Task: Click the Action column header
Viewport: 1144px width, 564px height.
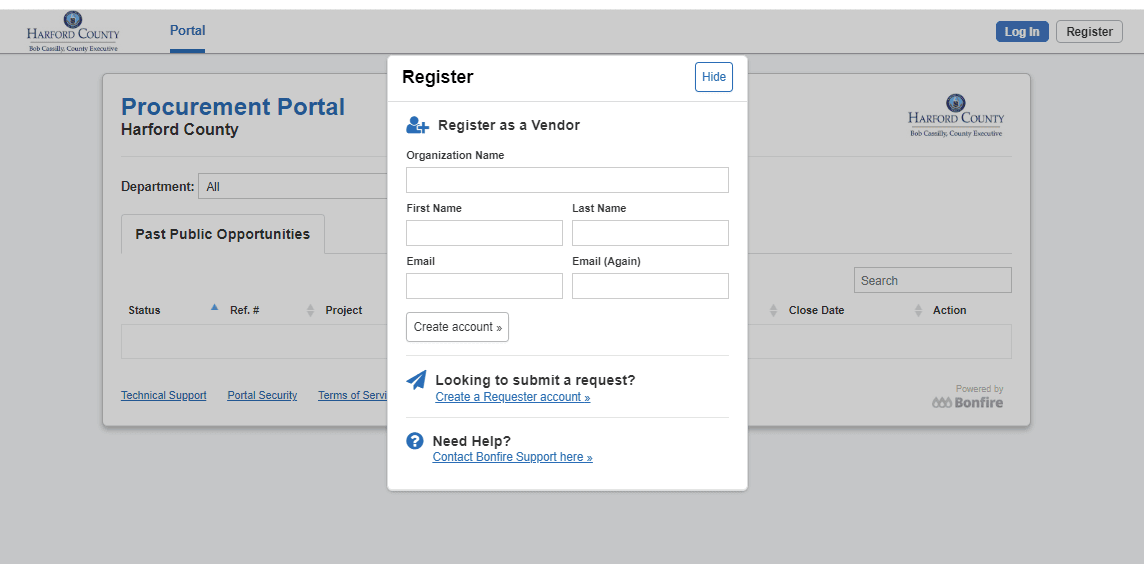Action: [x=949, y=310]
